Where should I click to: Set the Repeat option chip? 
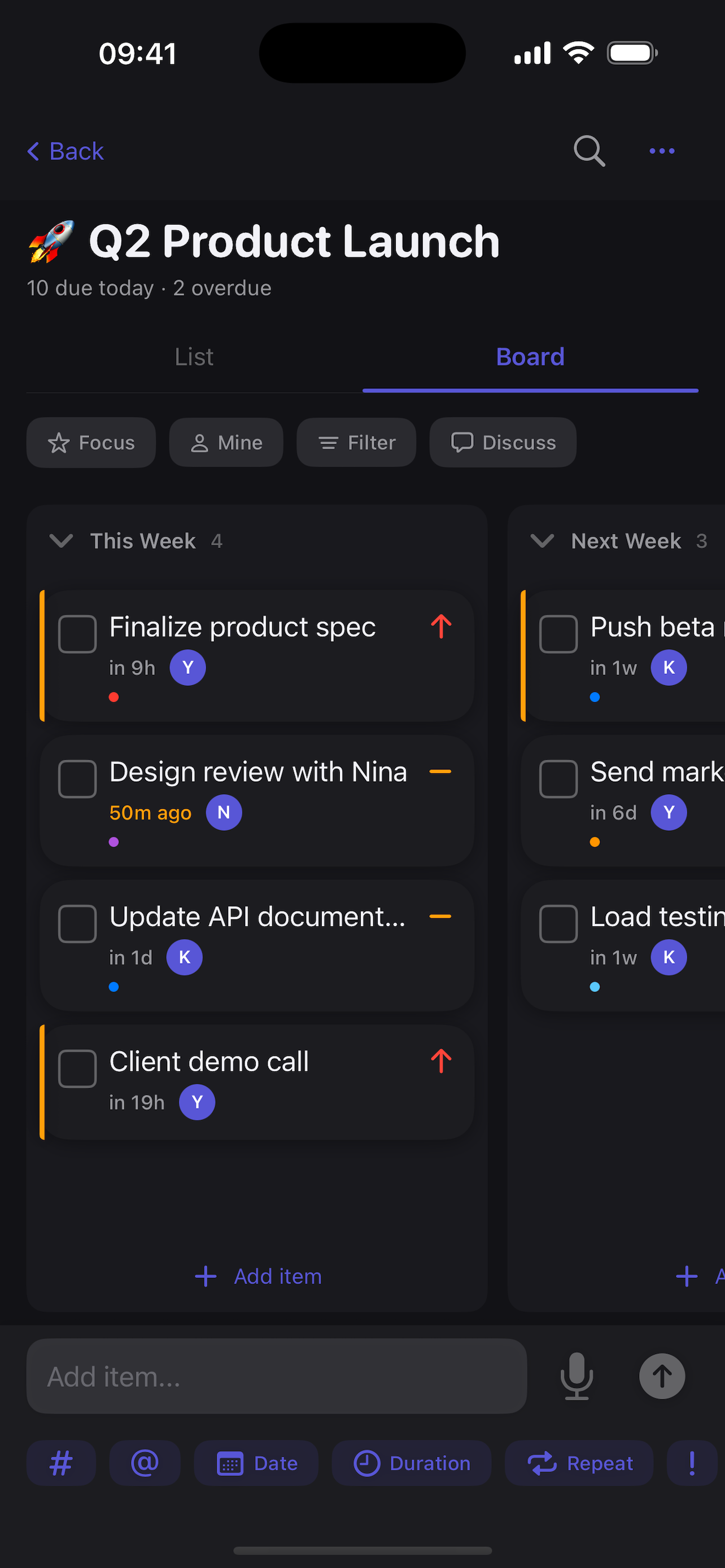click(579, 1462)
